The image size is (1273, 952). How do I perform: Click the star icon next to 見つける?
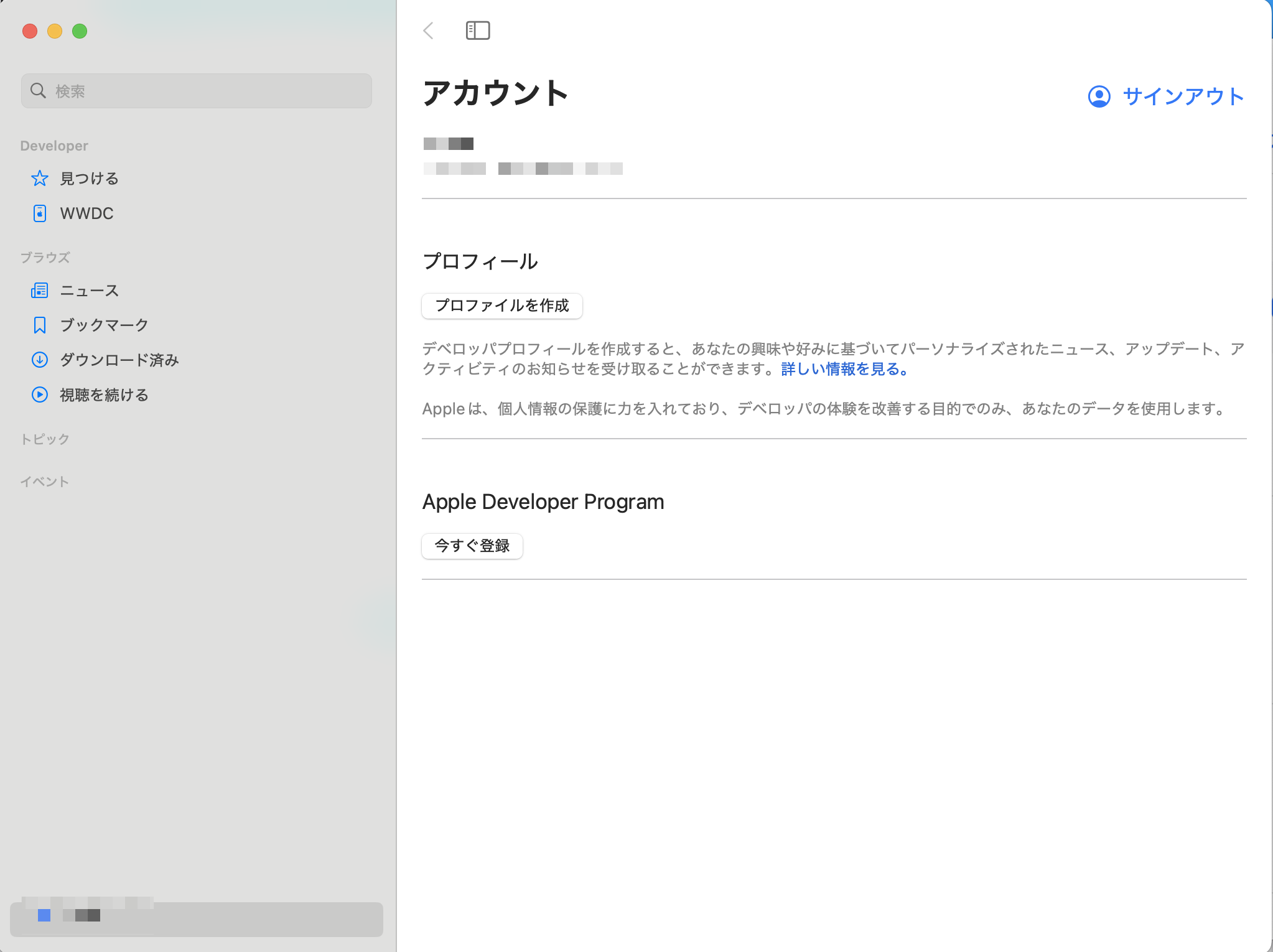40,179
